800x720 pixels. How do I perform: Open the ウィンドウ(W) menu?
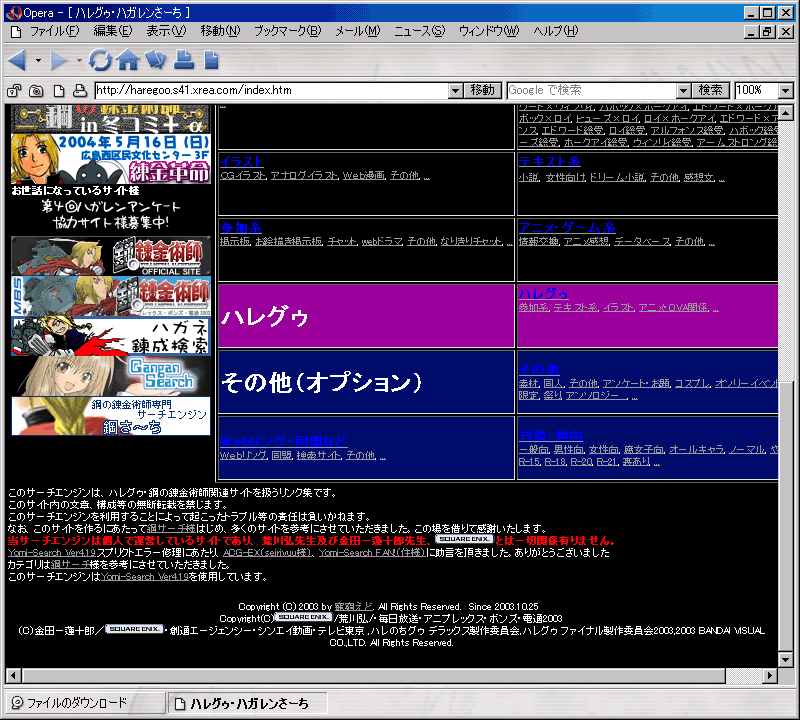(x=489, y=31)
